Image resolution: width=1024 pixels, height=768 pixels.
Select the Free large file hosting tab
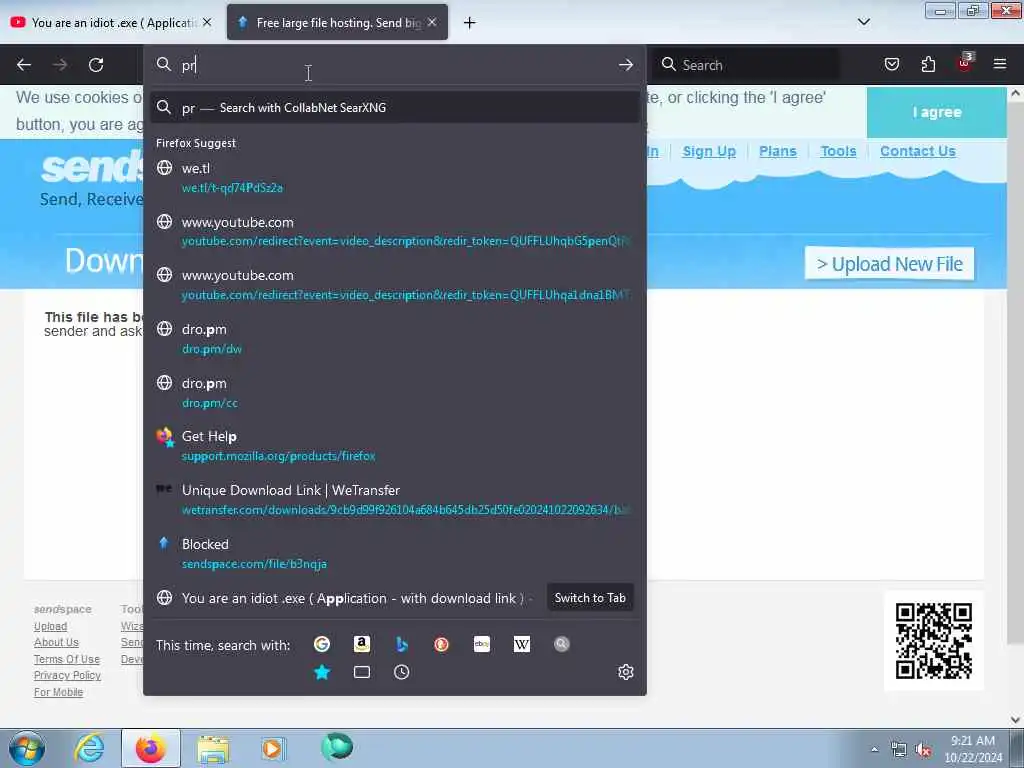pos(338,23)
